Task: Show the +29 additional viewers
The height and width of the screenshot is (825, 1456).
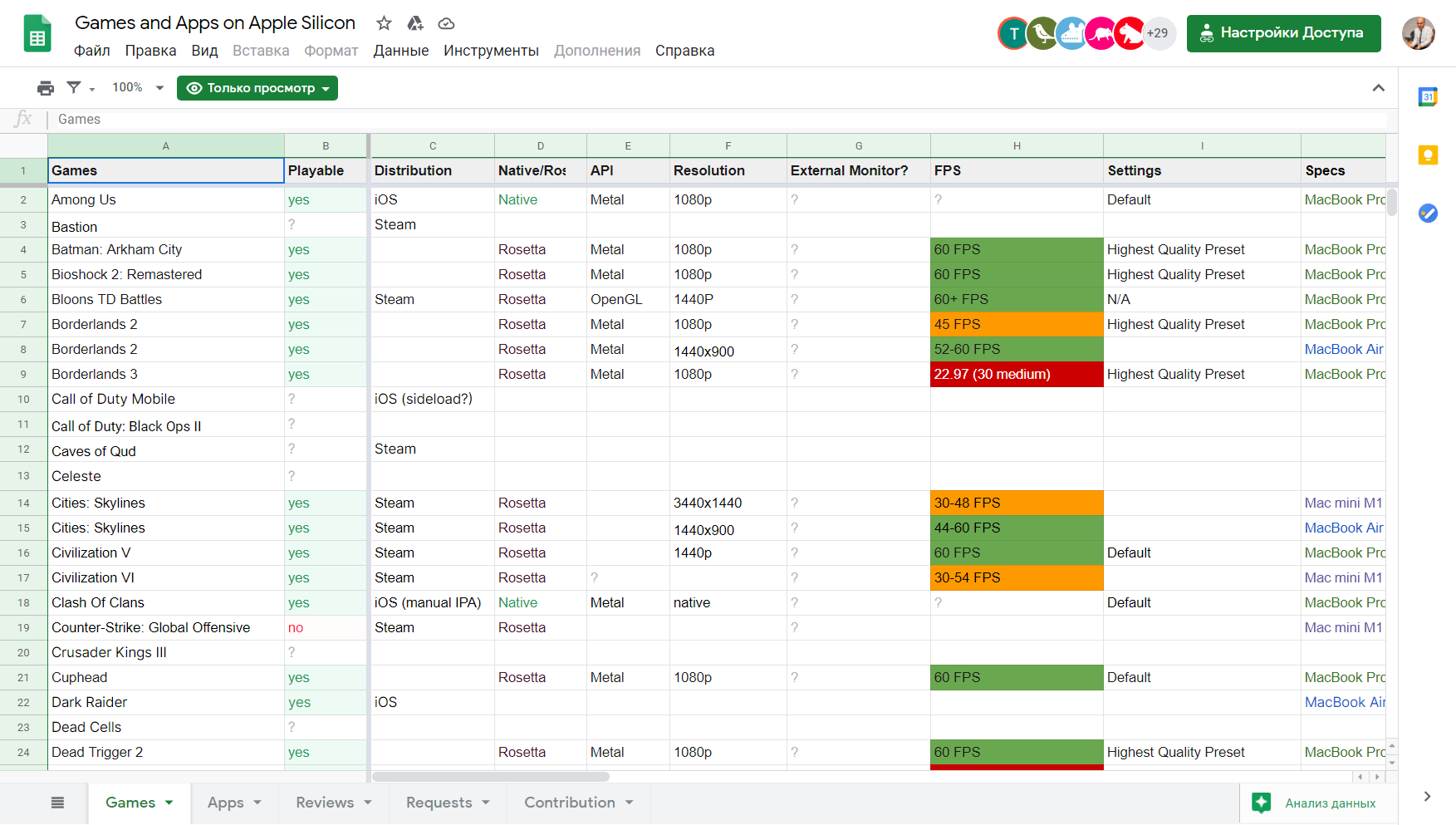Action: point(1158,33)
